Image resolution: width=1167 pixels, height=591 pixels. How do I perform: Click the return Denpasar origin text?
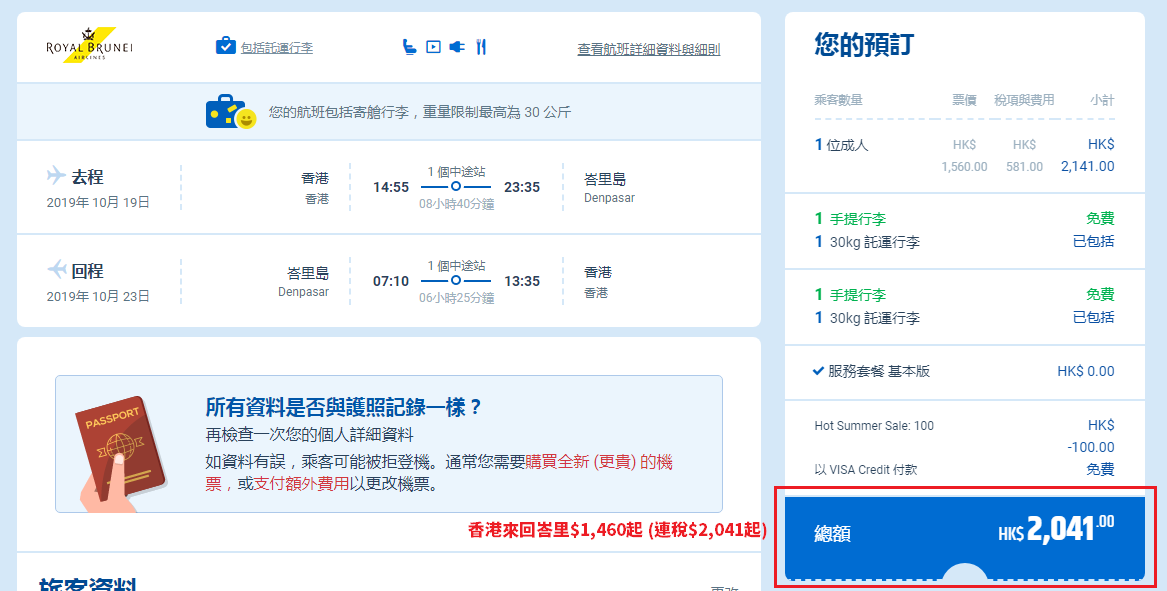[304, 292]
